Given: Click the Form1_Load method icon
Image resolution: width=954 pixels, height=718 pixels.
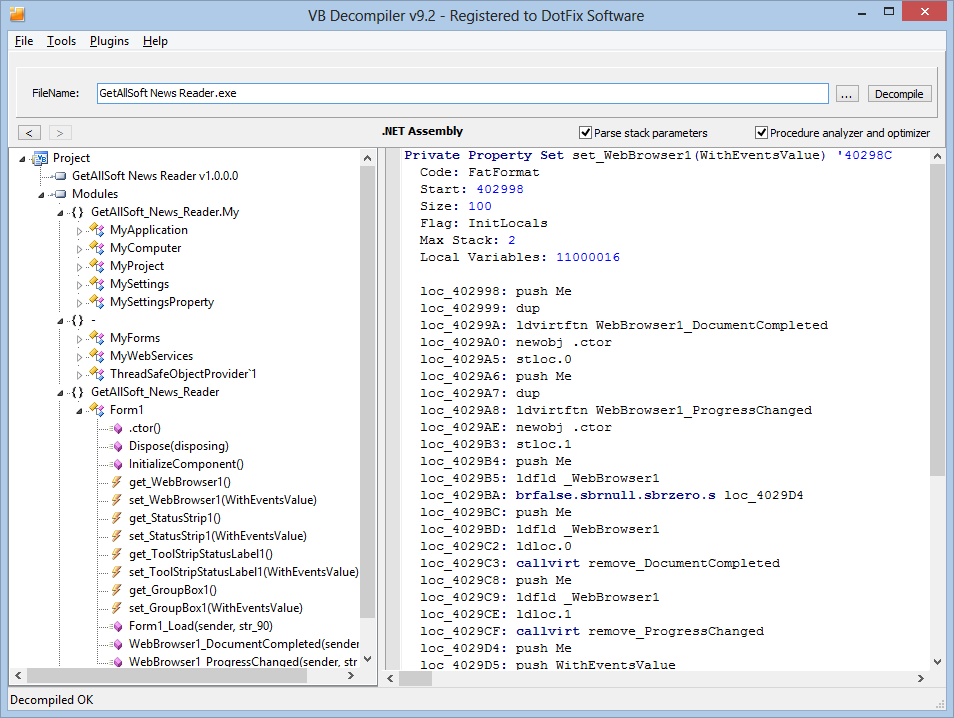Looking at the screenshot, I should tap(117, 626).
